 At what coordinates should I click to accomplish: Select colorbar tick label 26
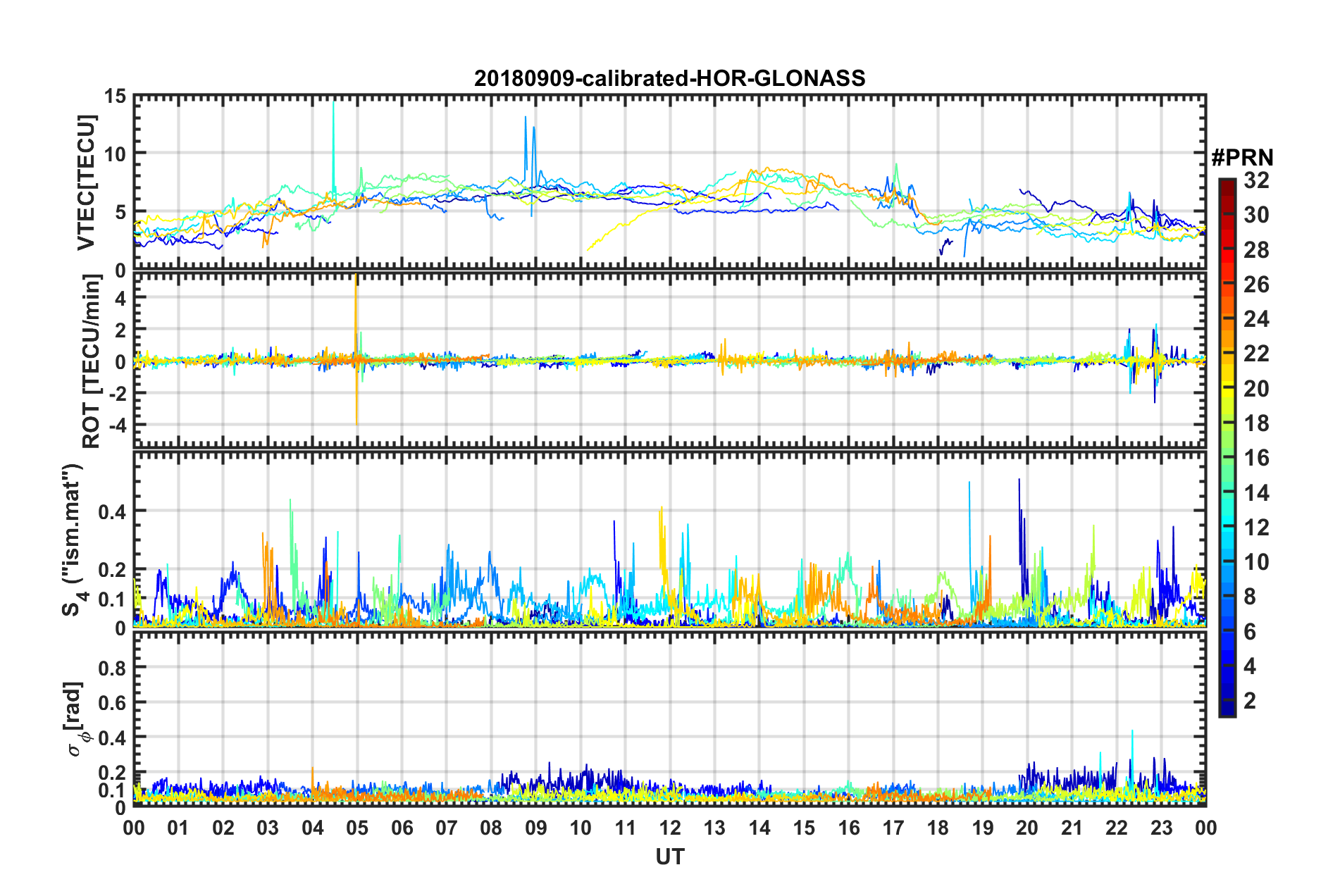point(1255,285)
